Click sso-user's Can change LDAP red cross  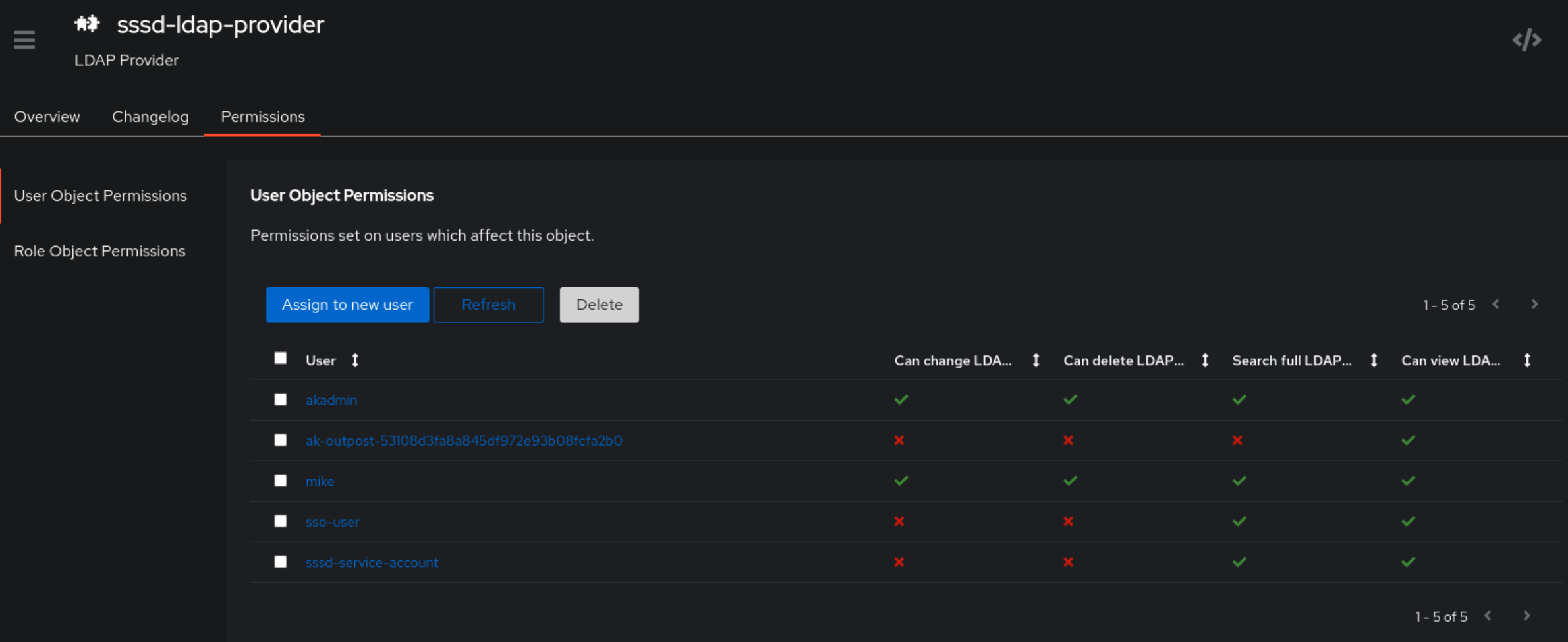point(899,521)
